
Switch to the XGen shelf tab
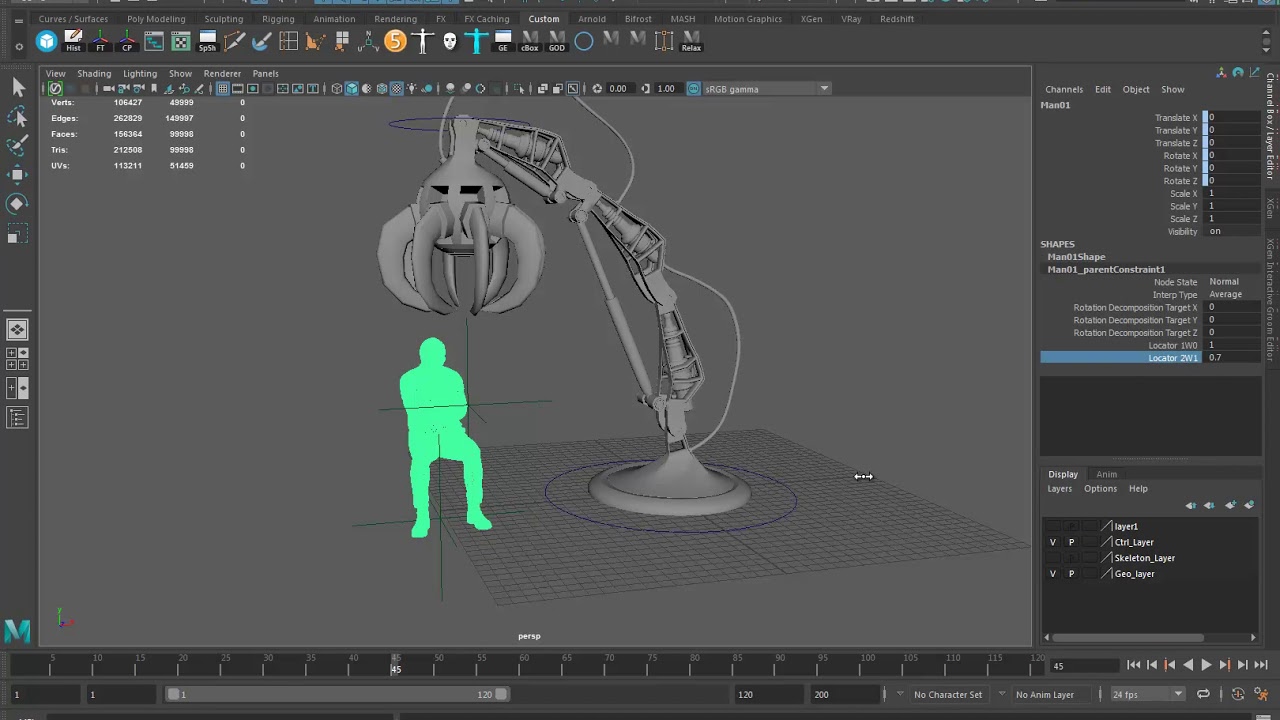811,18
